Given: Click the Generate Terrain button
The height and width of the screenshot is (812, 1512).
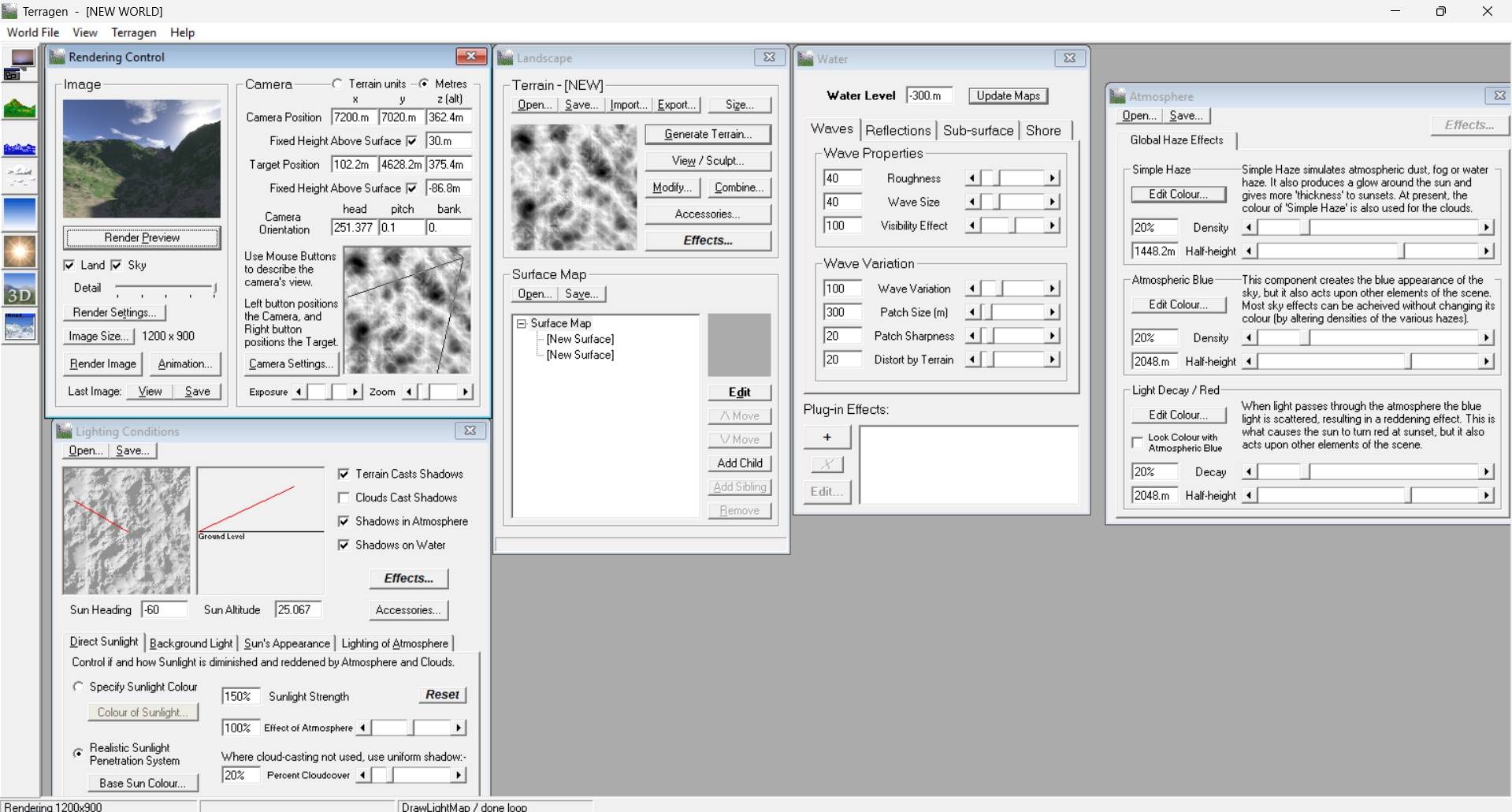Looking at the screenshot, I should click(708, 134).
